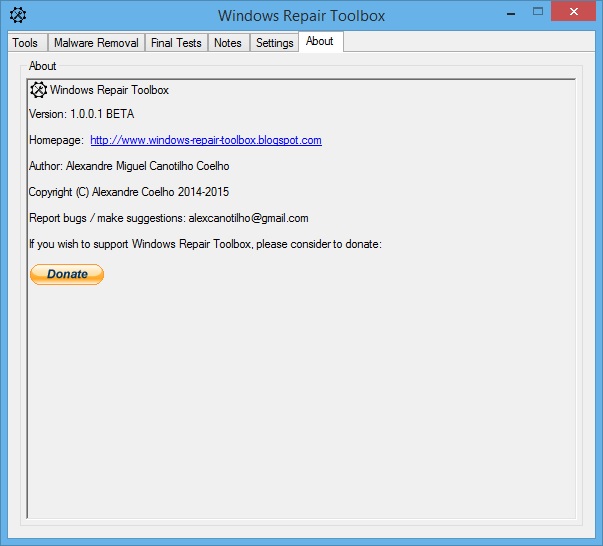Select the Notes tab
603x546 pixels.
point(228,43)
